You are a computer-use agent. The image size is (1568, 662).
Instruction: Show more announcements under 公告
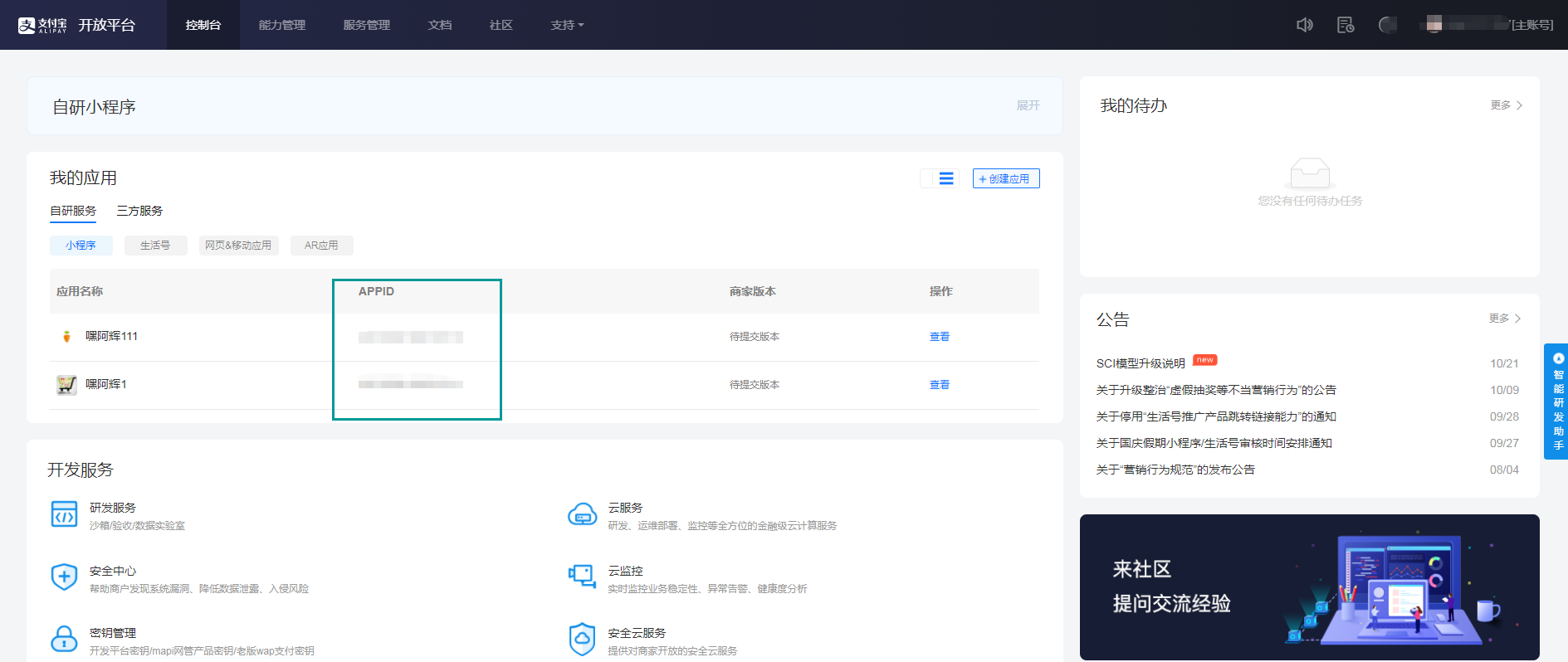pyautogui.click(x=1504, y=319)
